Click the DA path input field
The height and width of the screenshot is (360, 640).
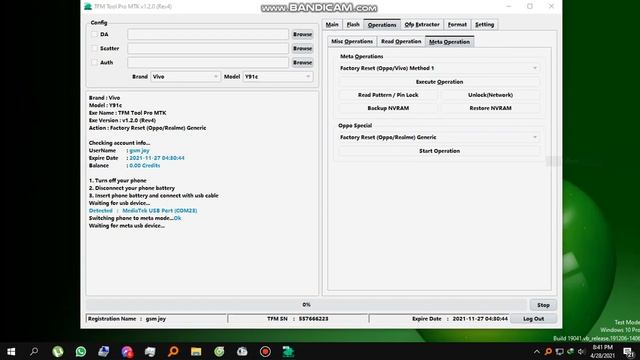(208, 34)
